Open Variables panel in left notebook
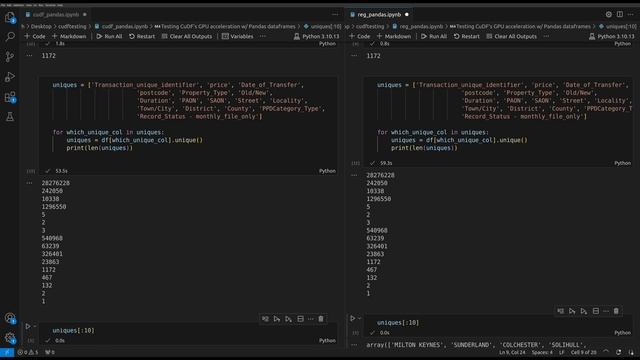The image size is (640, 360). (238, 36)
